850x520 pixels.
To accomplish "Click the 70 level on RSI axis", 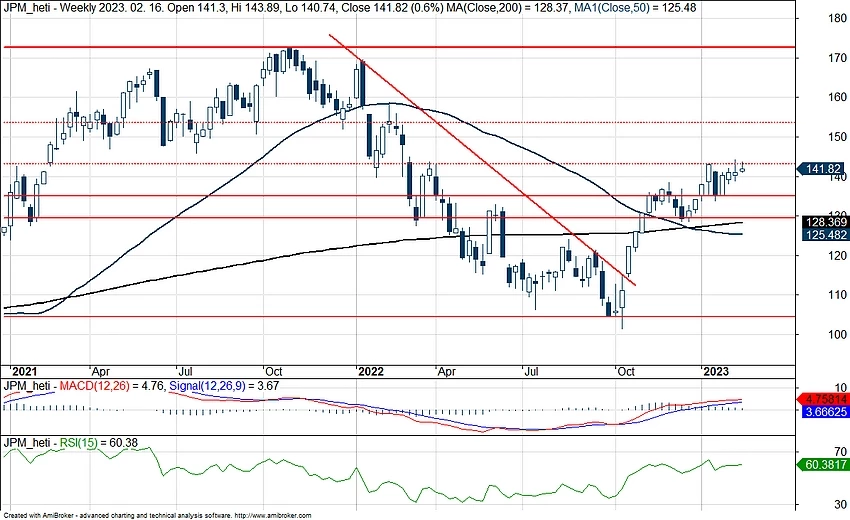I will pyautogui.click(x=841, y=451).
